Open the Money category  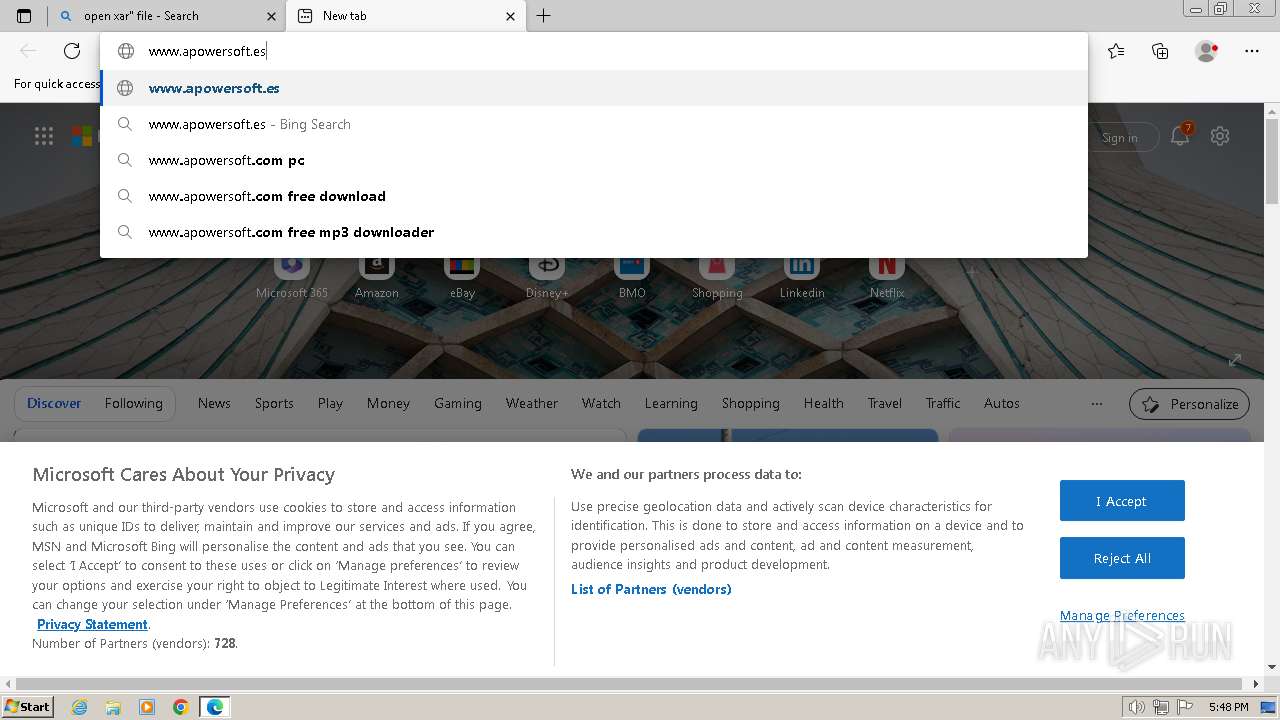click(x=388, y=403)
